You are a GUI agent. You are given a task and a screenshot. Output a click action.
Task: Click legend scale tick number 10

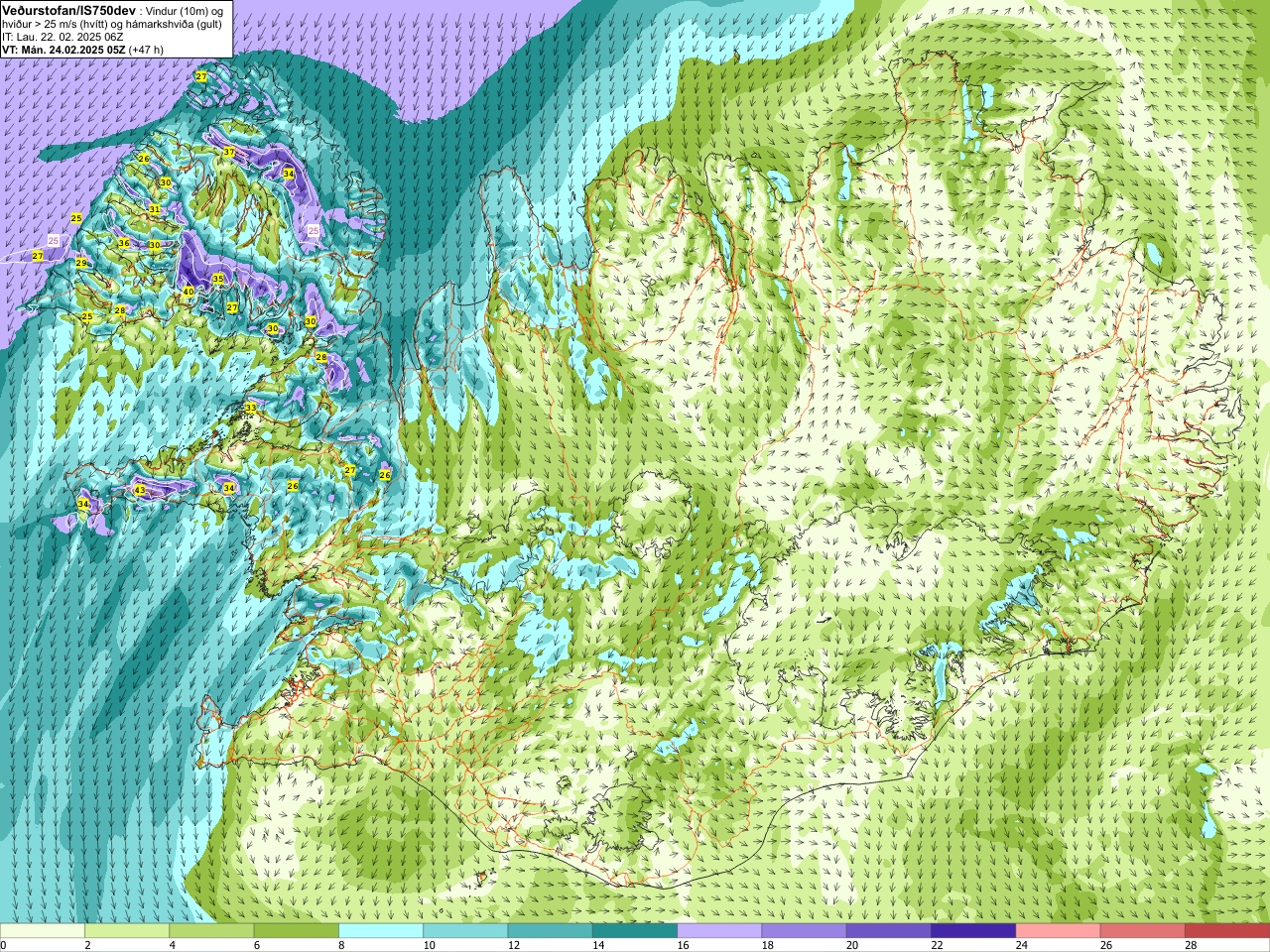pyautogui.click(x=429, y=946)
